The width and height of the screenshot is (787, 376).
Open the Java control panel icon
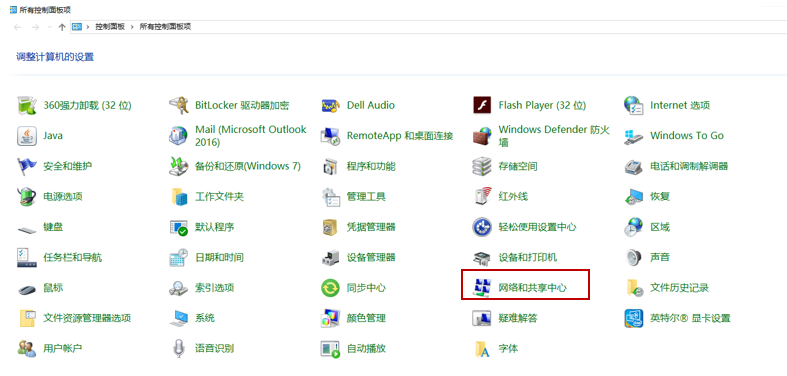(x=27, y=136)
